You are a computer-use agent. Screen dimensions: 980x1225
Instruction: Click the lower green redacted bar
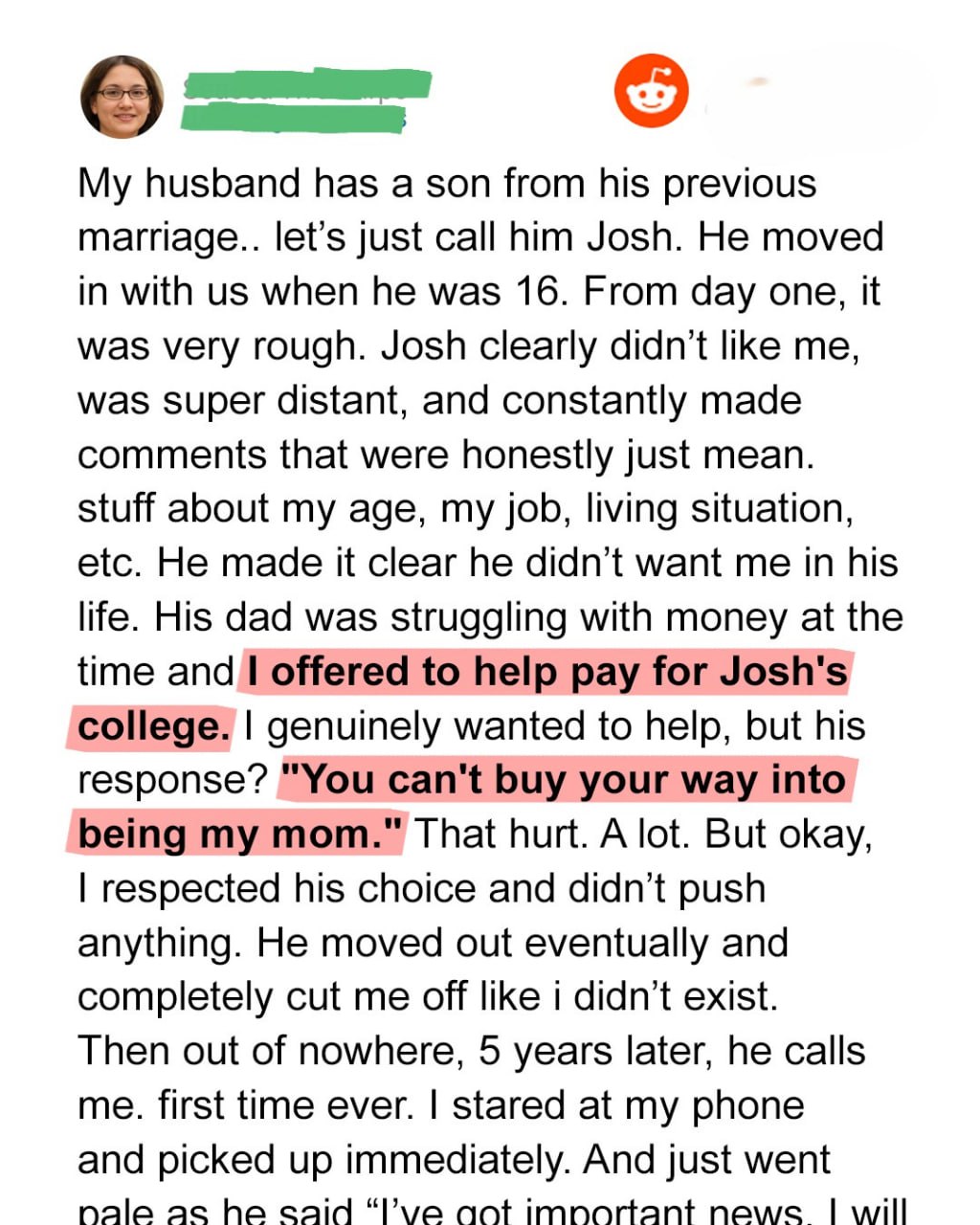(293, 118)
